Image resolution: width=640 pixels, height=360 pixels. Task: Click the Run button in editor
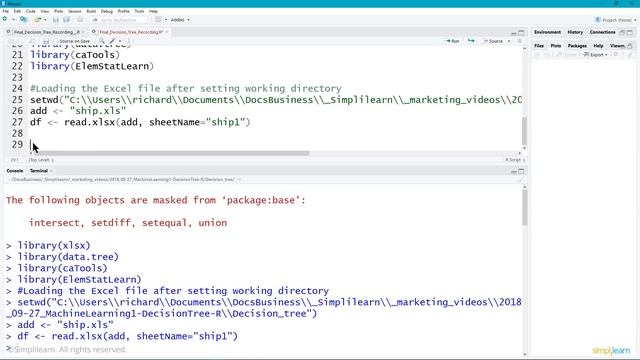(452, 41)
